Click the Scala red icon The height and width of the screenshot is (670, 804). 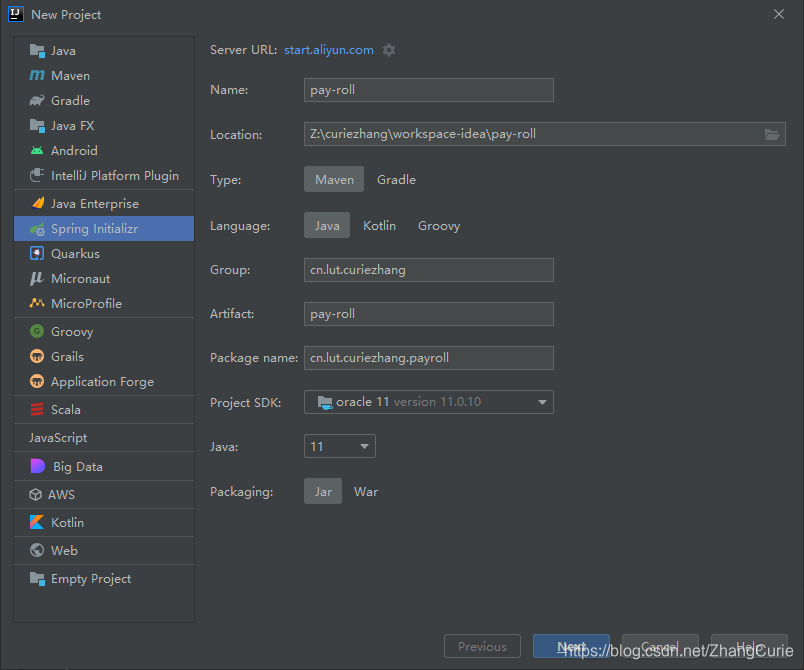pos(37,410)
